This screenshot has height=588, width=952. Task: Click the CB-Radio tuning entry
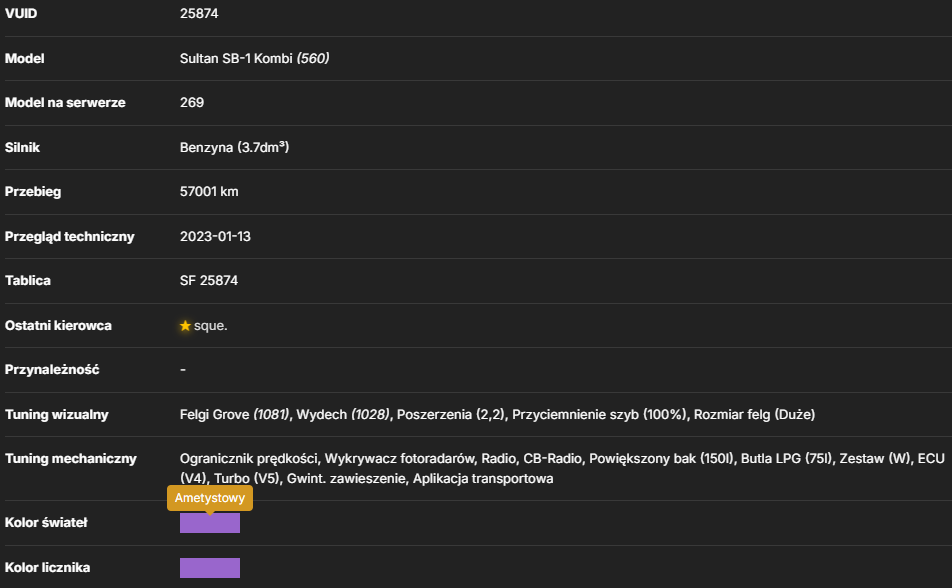[x=552, y=459]
